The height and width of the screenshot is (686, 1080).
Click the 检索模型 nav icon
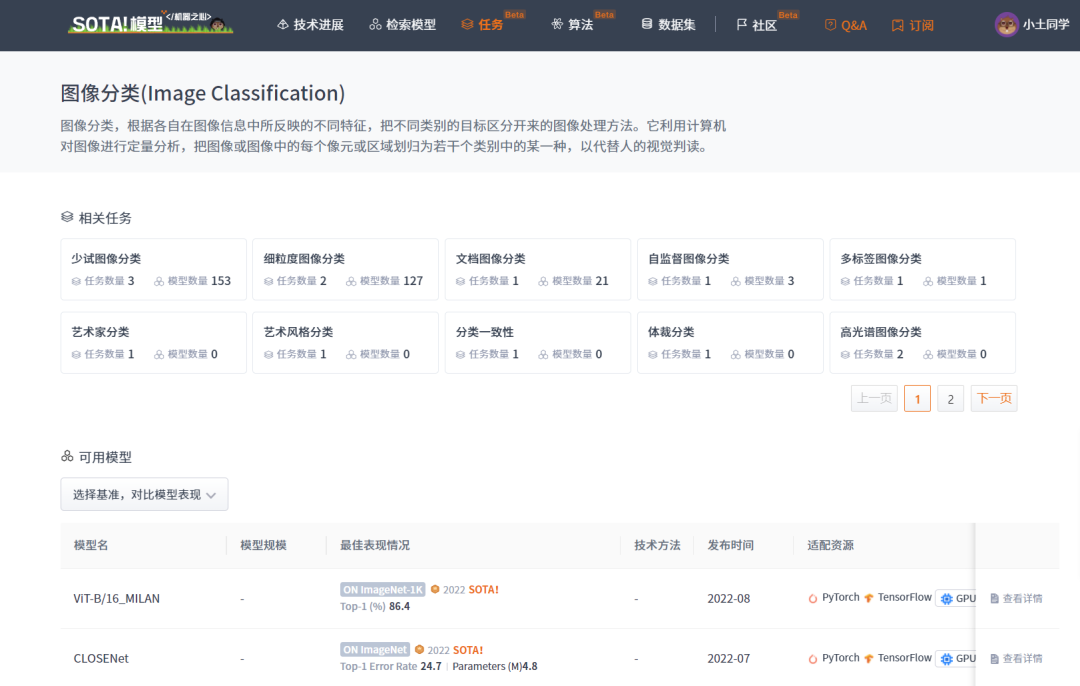375,25
